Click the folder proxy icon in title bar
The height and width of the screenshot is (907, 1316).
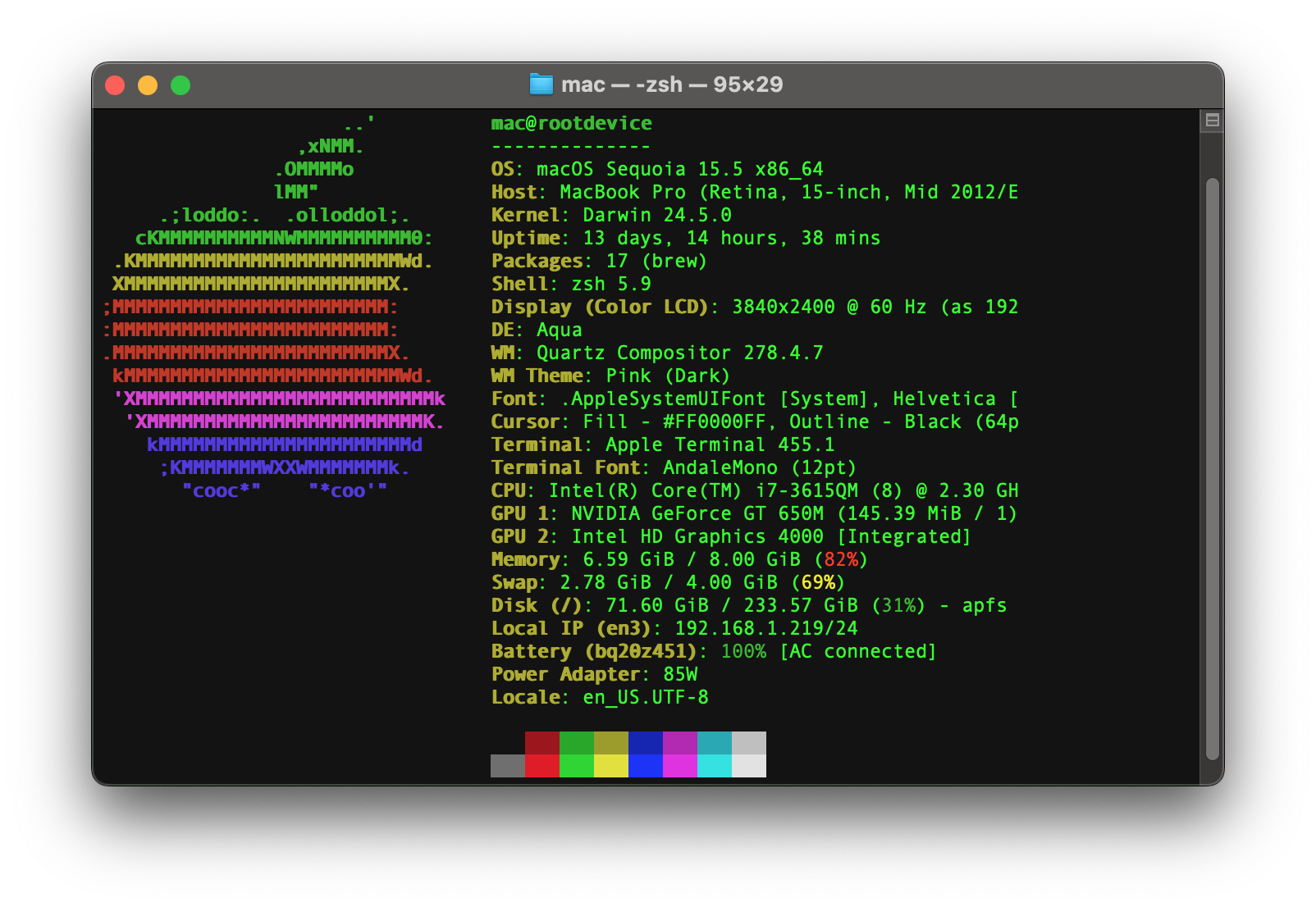pyautogui.click(x=541, y=84)
